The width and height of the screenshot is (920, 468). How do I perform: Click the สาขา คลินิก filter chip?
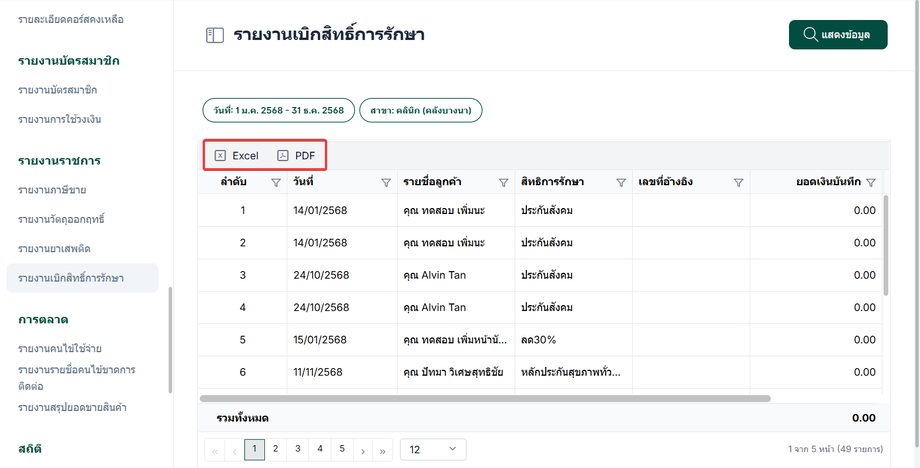click(x=420, y=110)
